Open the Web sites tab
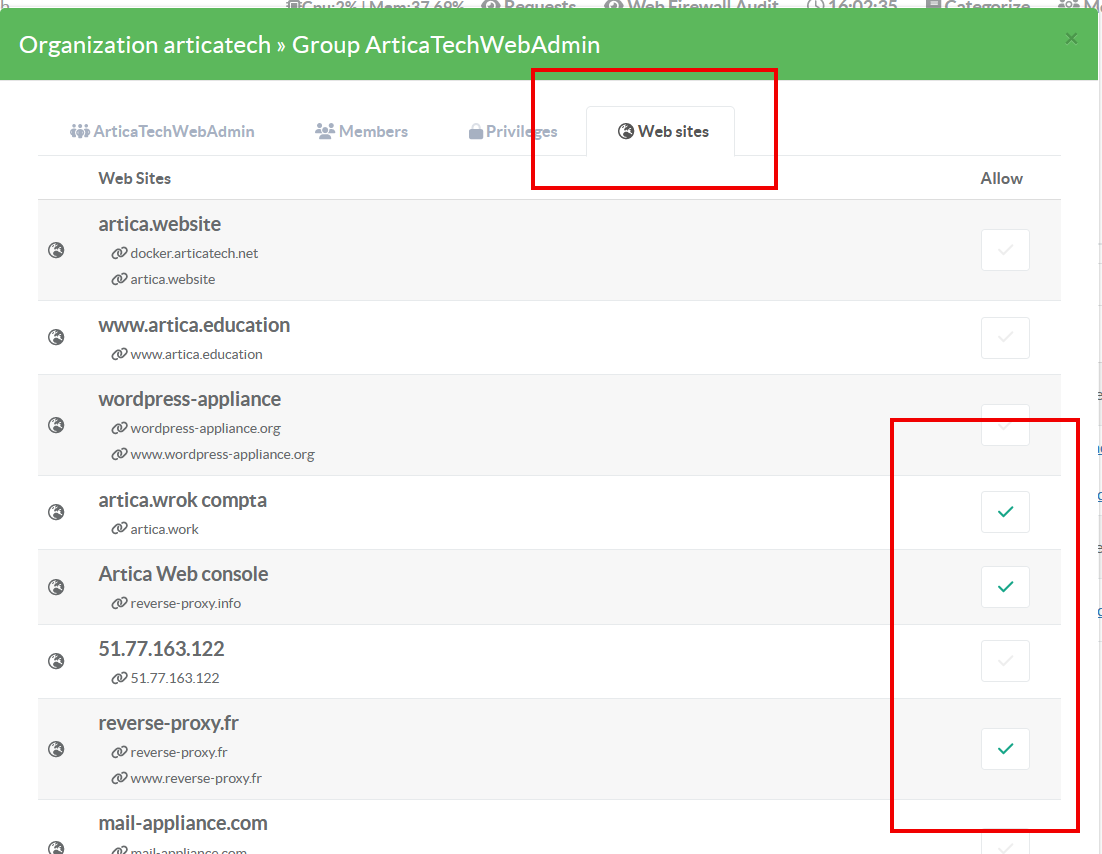1102x854 pixels. [662, 131]
